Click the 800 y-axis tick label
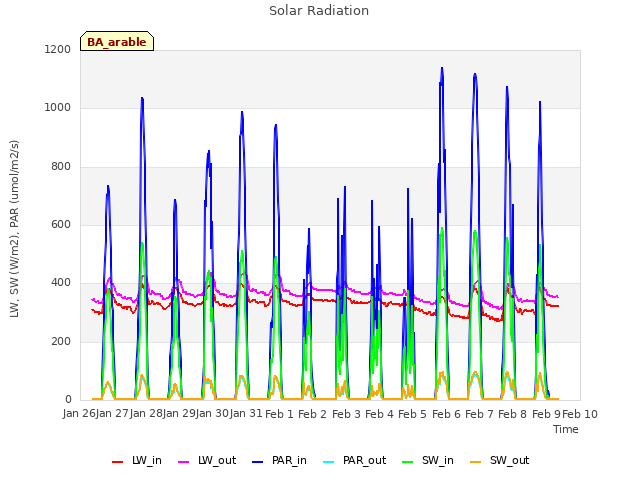 click(61, 167)
